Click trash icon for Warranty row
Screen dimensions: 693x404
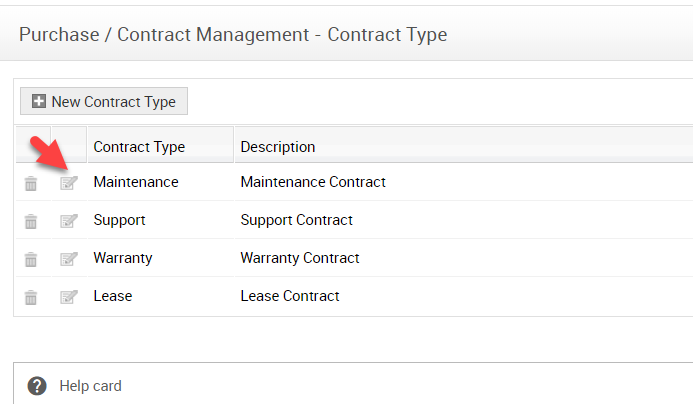[31, 259]
